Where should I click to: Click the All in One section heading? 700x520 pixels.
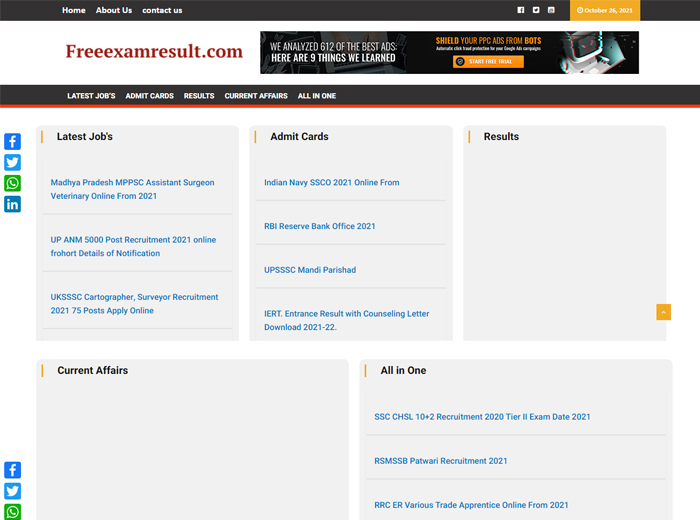coord(403,370)
